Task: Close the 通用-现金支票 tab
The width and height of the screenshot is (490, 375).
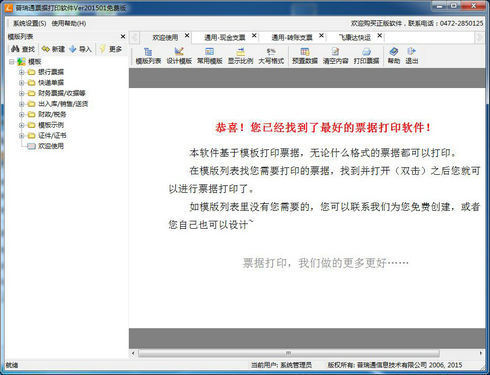Action: 254,35
